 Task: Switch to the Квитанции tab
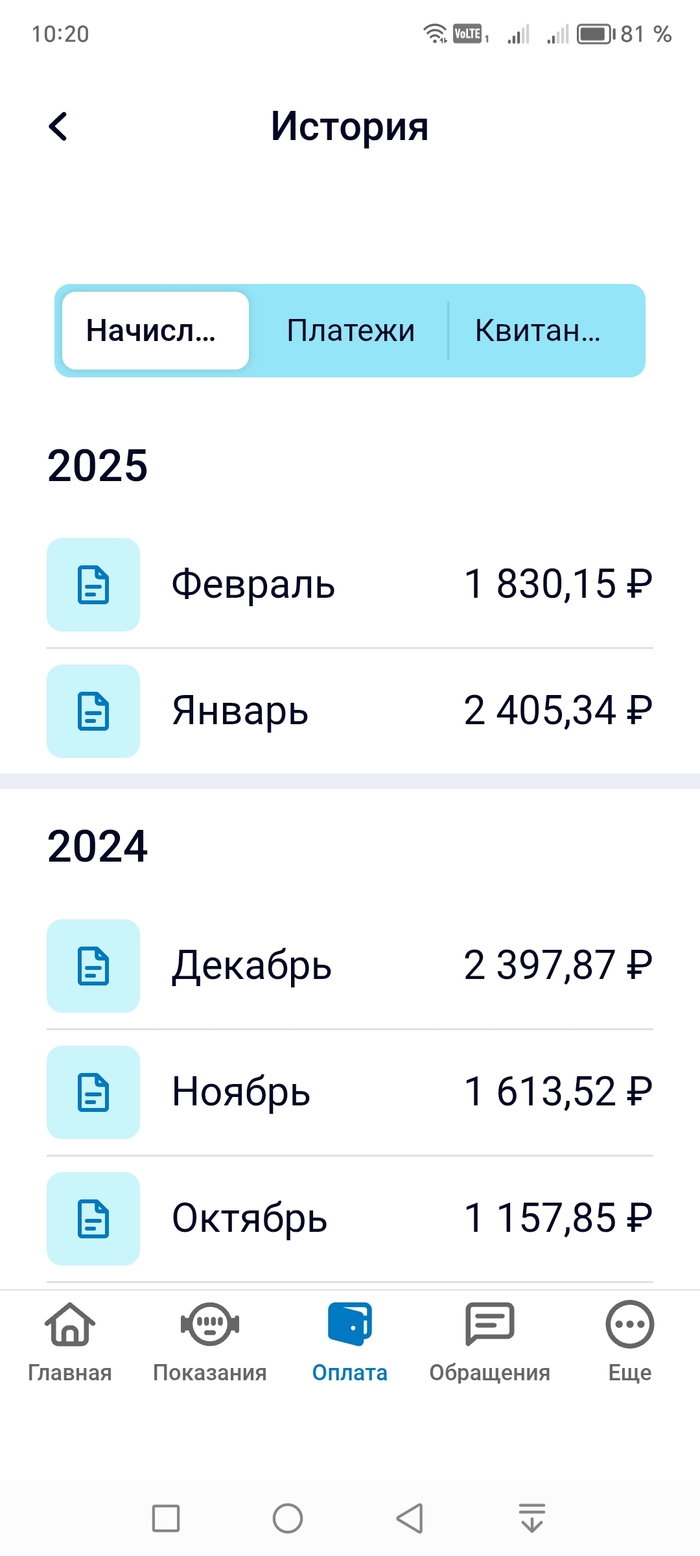[538, 331]
